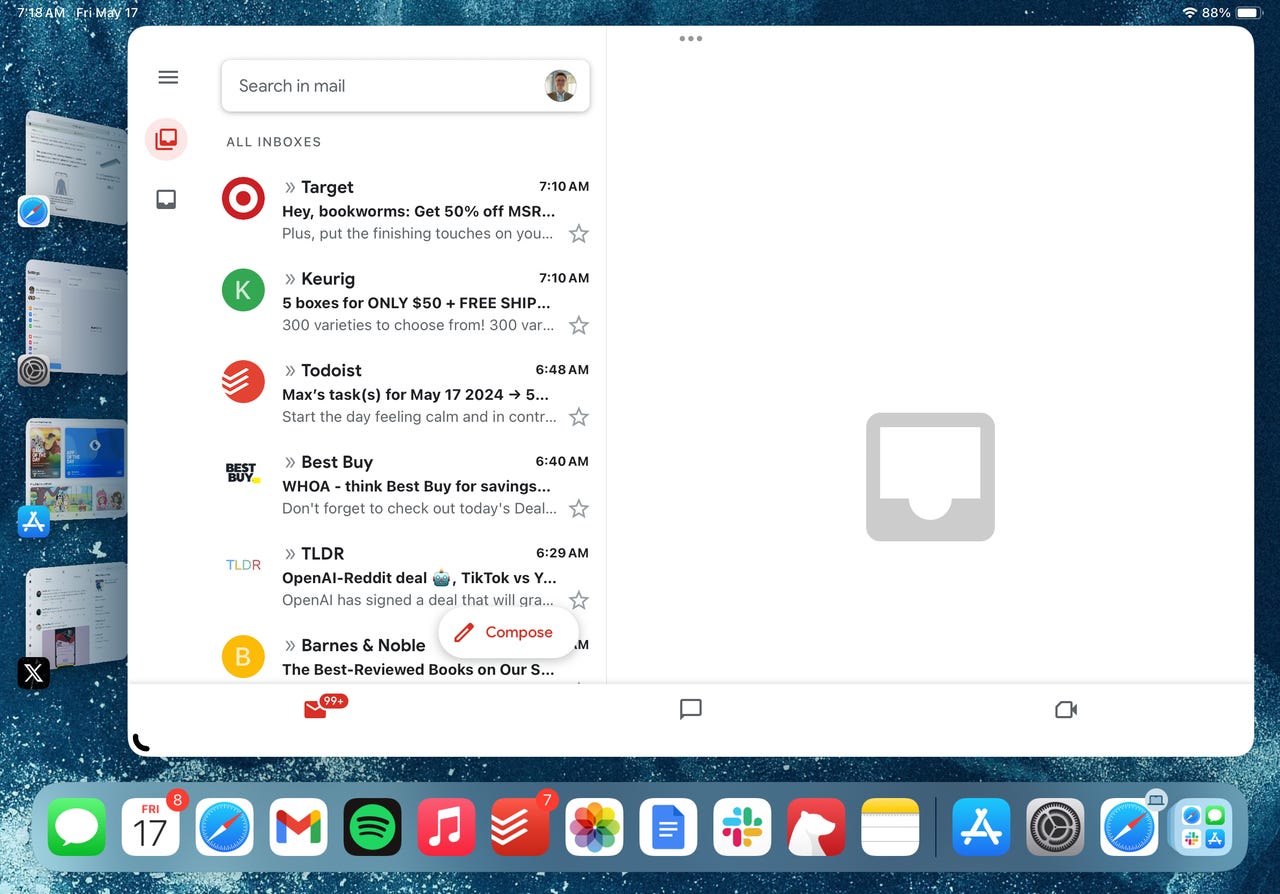The width and height of the screenshot is (1280, 894).
Task: Open Calendar showing FRI 17 in dock
Action: click(x=151, y=827)
